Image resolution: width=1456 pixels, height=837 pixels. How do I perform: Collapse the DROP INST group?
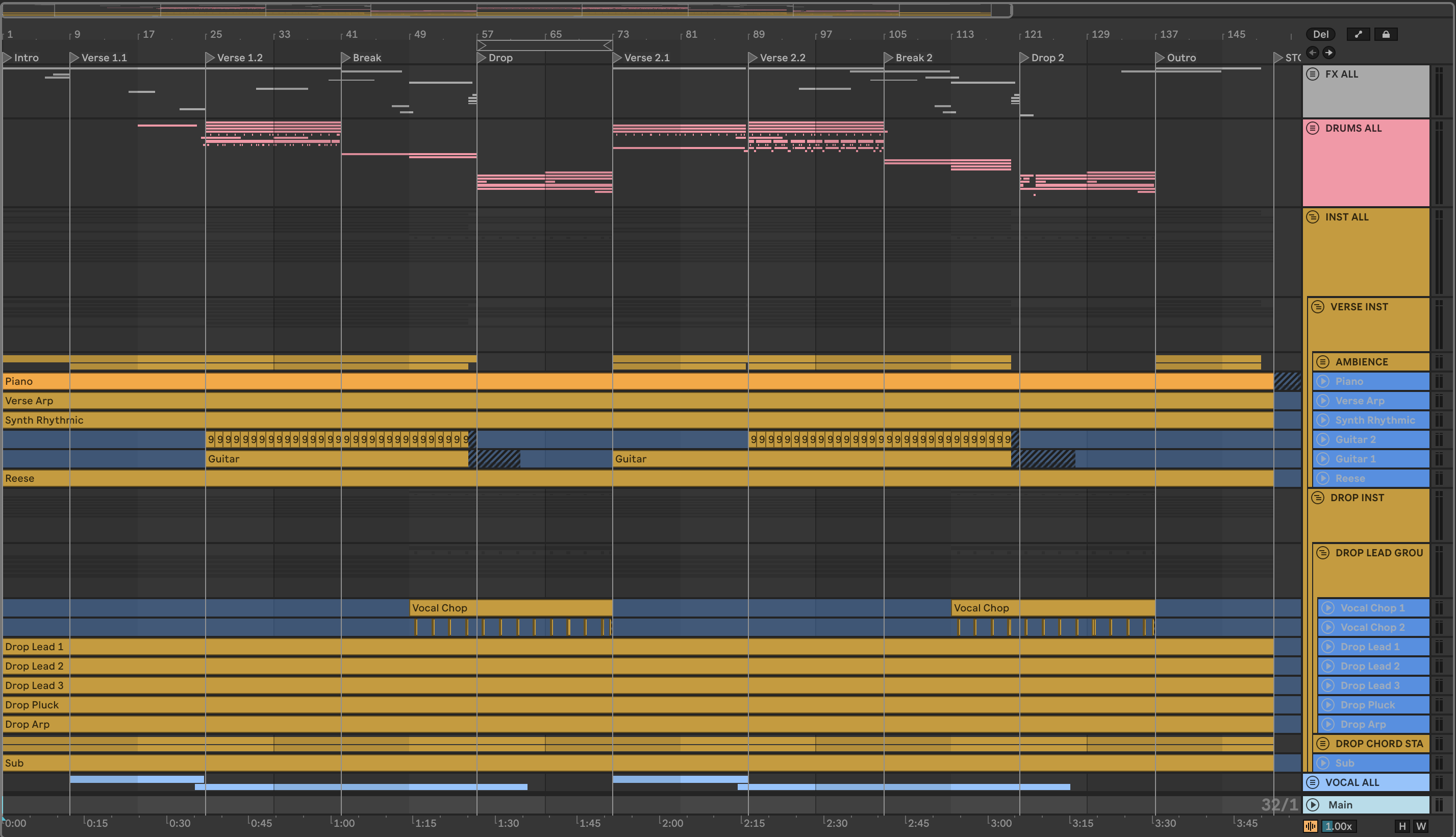click(1318, 498)
